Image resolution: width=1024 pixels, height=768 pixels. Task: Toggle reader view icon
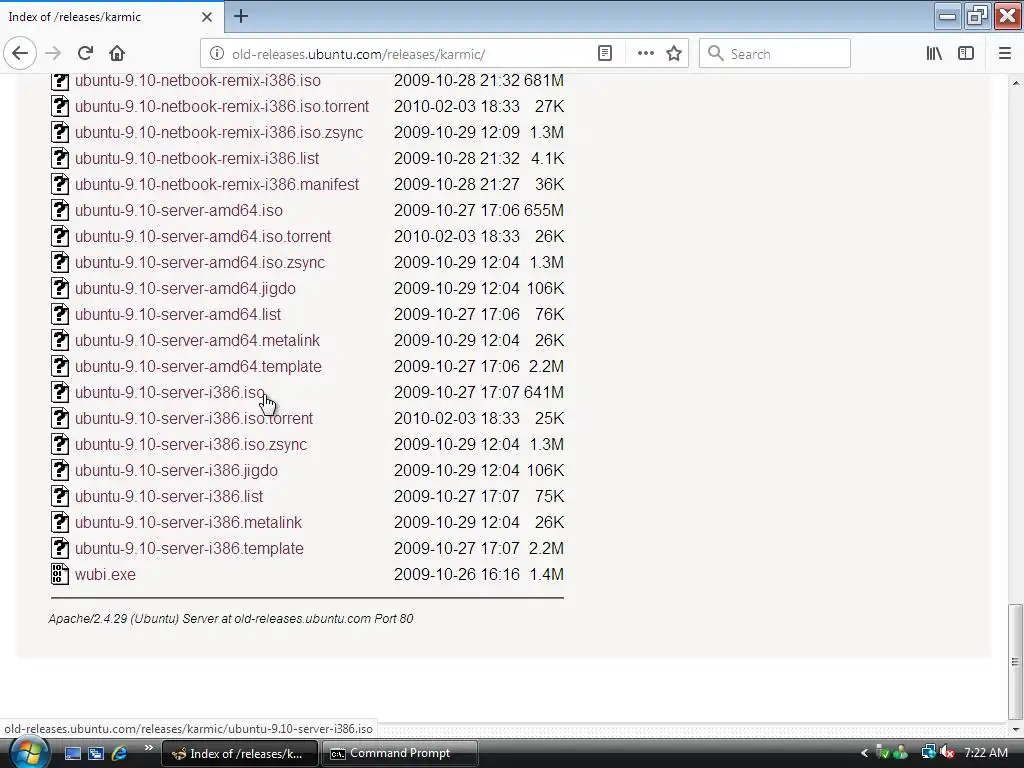(x=605, y=54)
